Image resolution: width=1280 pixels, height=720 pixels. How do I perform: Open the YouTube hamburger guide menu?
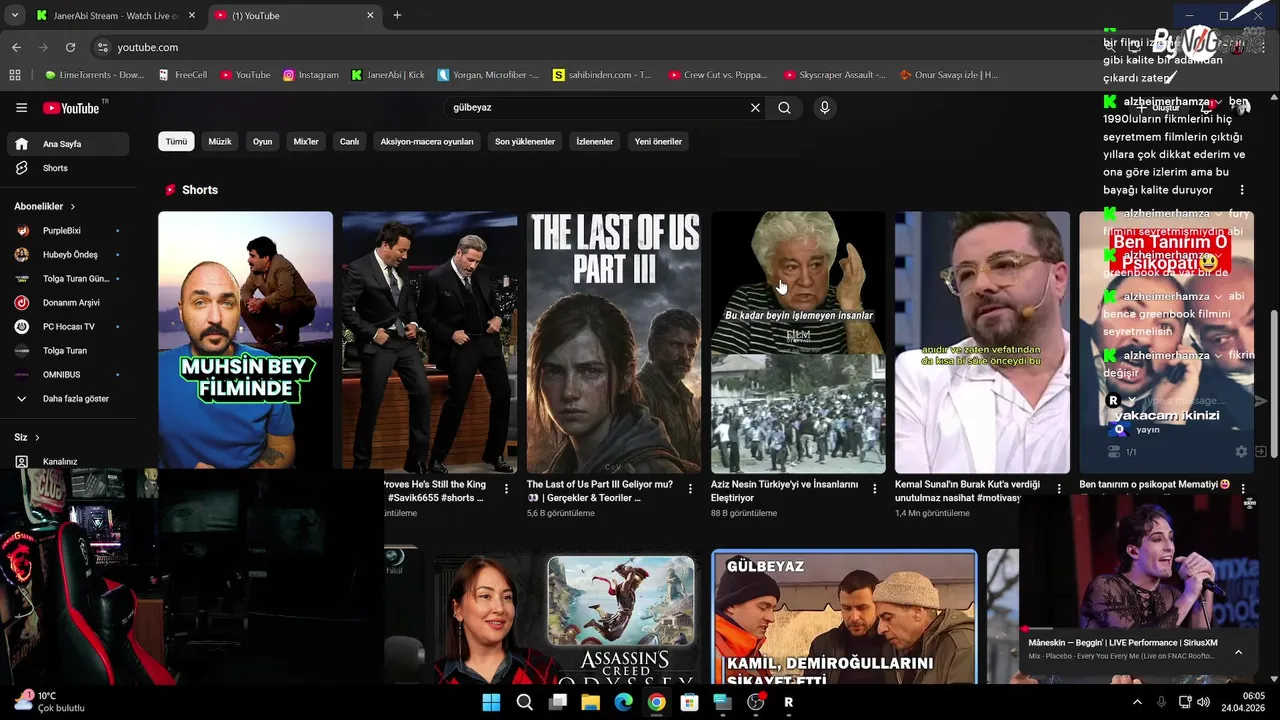[21, 108]
